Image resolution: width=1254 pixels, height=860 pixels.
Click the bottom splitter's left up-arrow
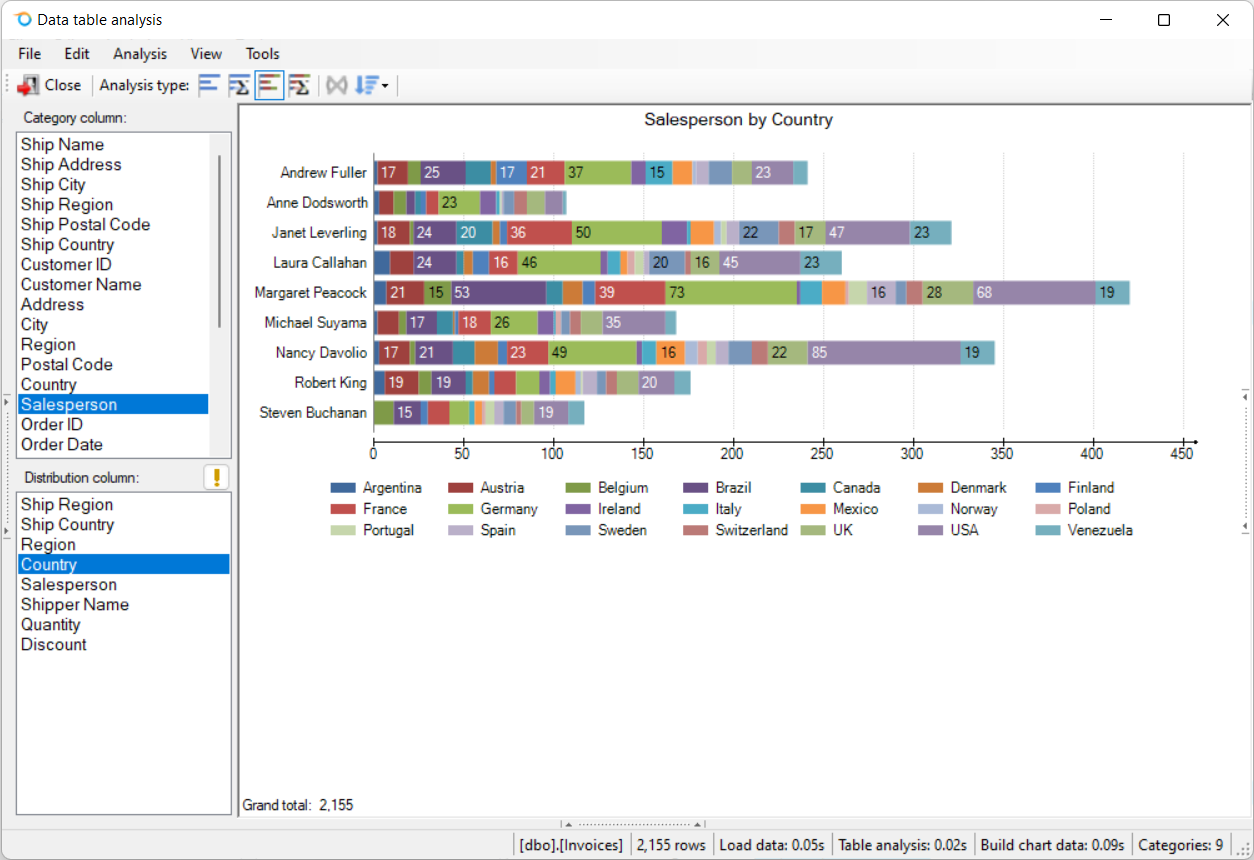569,825
